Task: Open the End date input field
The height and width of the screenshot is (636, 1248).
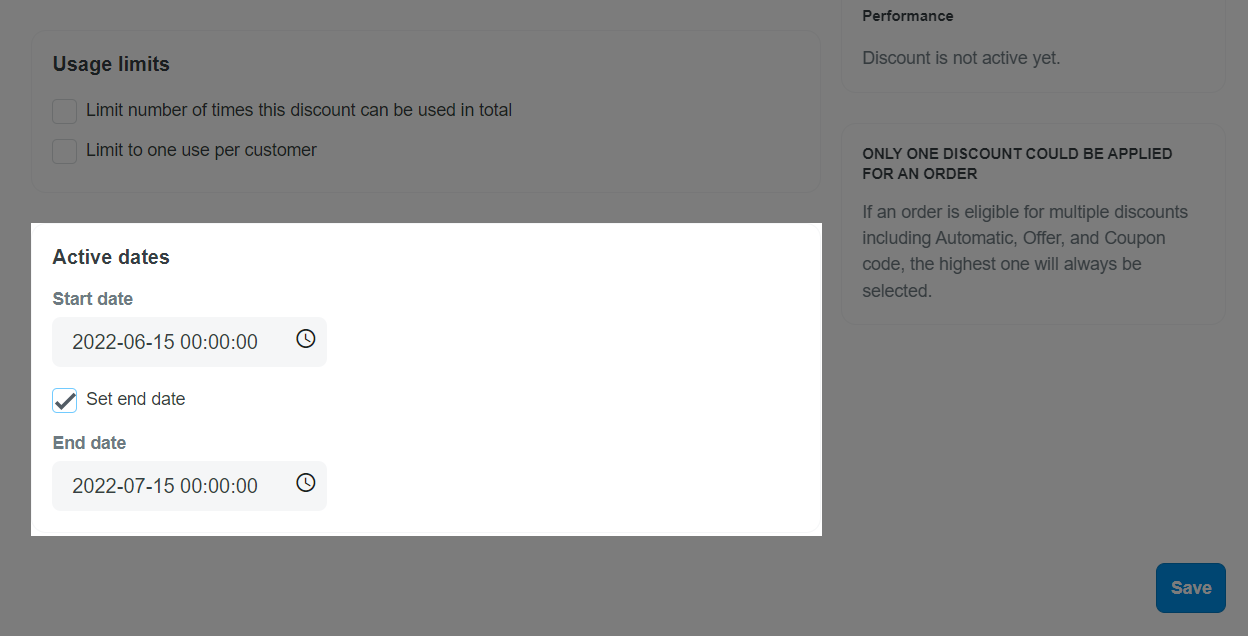Action: point(190,486)
